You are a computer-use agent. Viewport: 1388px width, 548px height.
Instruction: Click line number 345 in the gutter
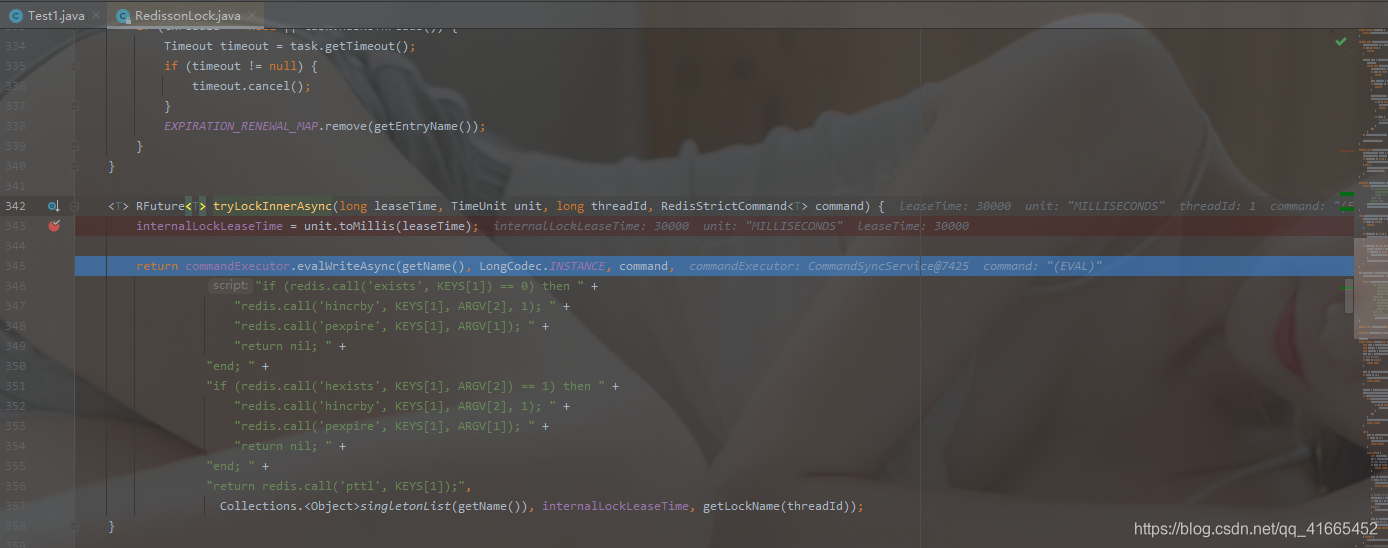tap(15, 266)
